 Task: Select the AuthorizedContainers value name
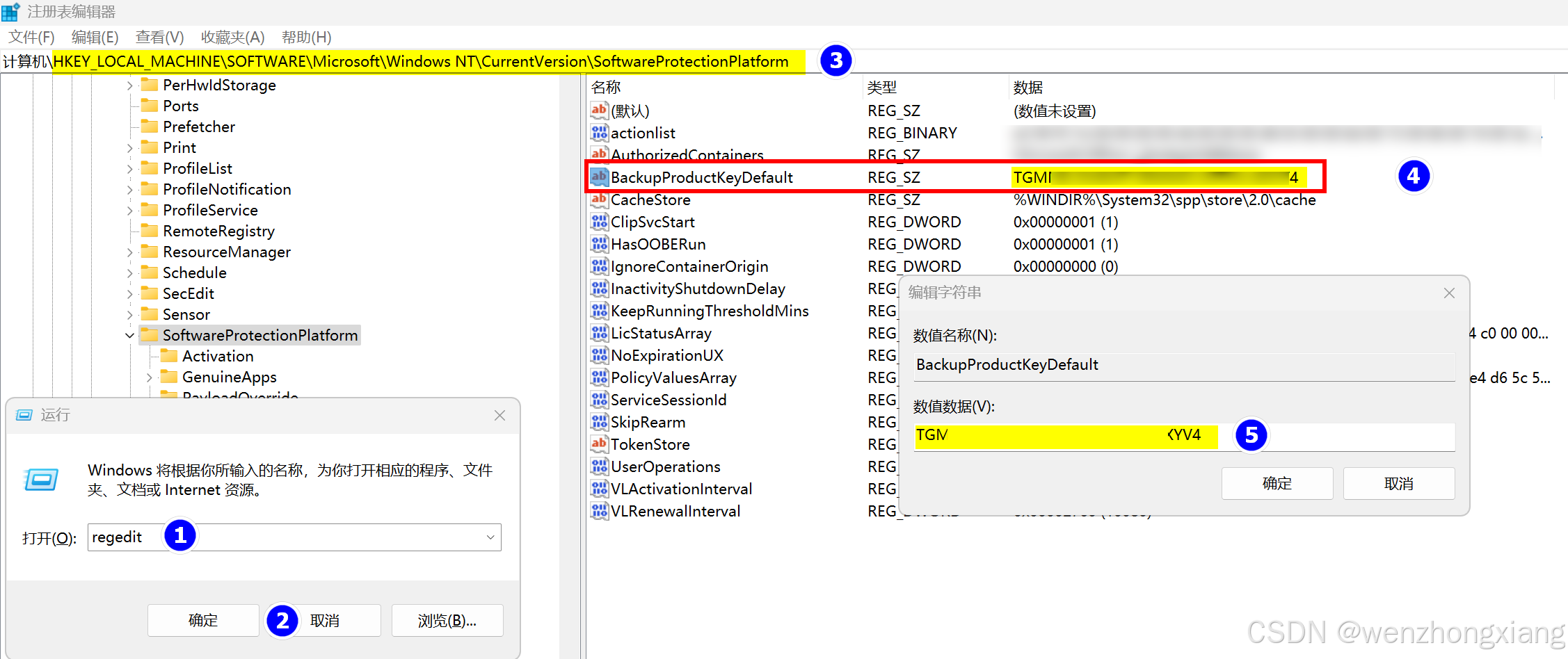coord(687,154)
